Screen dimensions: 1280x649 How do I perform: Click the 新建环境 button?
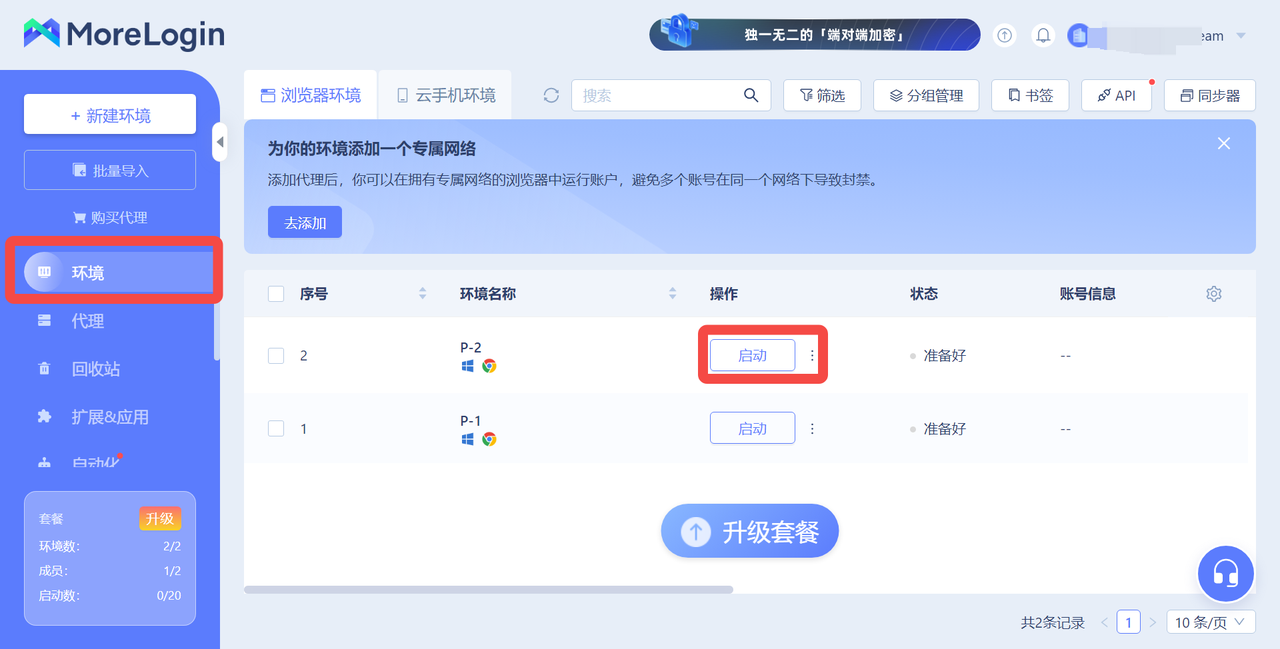point(110,115)
